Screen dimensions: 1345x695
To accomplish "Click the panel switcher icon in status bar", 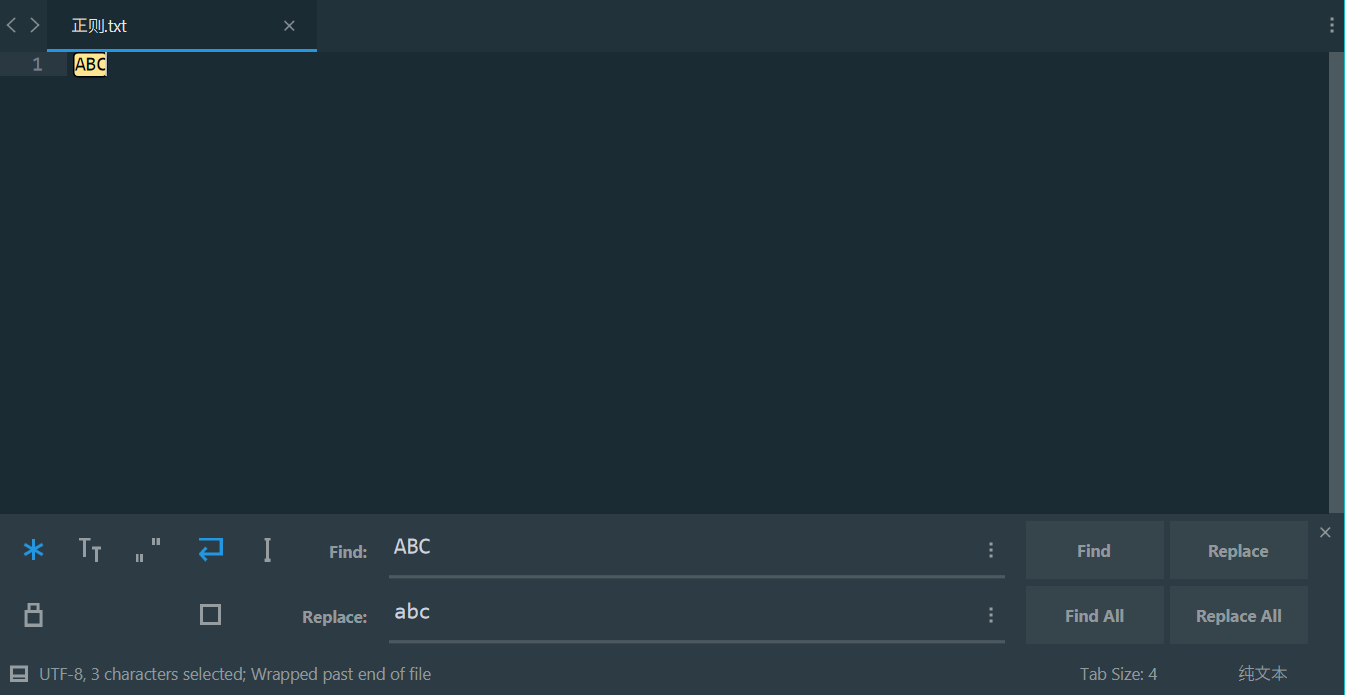I will [19, 674].
